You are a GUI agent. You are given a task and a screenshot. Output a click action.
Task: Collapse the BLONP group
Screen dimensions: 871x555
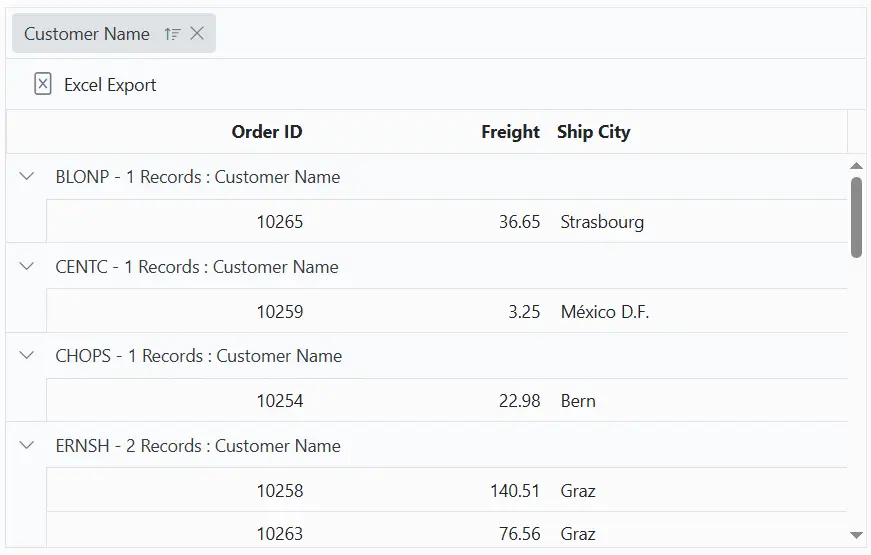[27, 177]
